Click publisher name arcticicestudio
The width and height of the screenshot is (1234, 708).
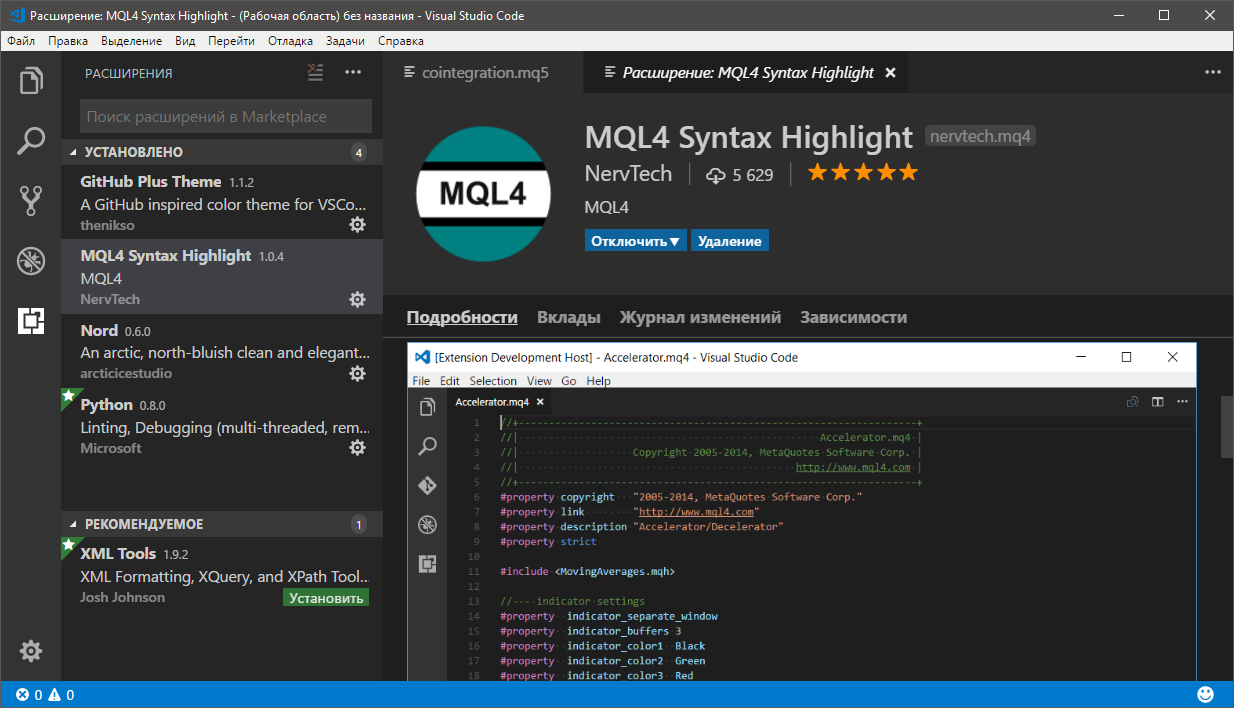(126, 373)
